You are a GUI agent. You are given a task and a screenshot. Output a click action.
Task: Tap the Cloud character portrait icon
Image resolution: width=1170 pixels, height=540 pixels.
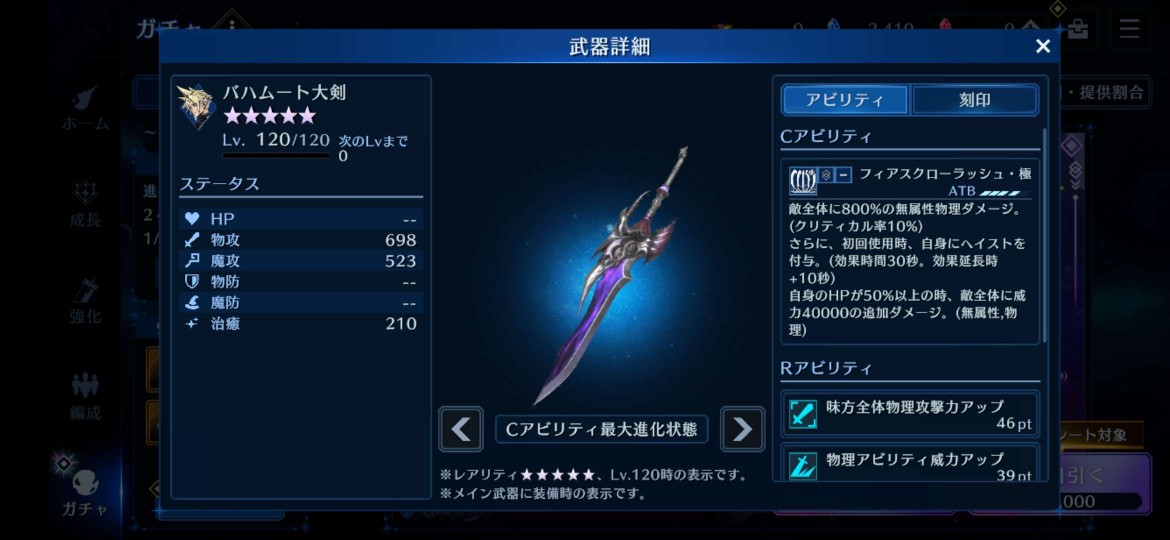[196, 107]
